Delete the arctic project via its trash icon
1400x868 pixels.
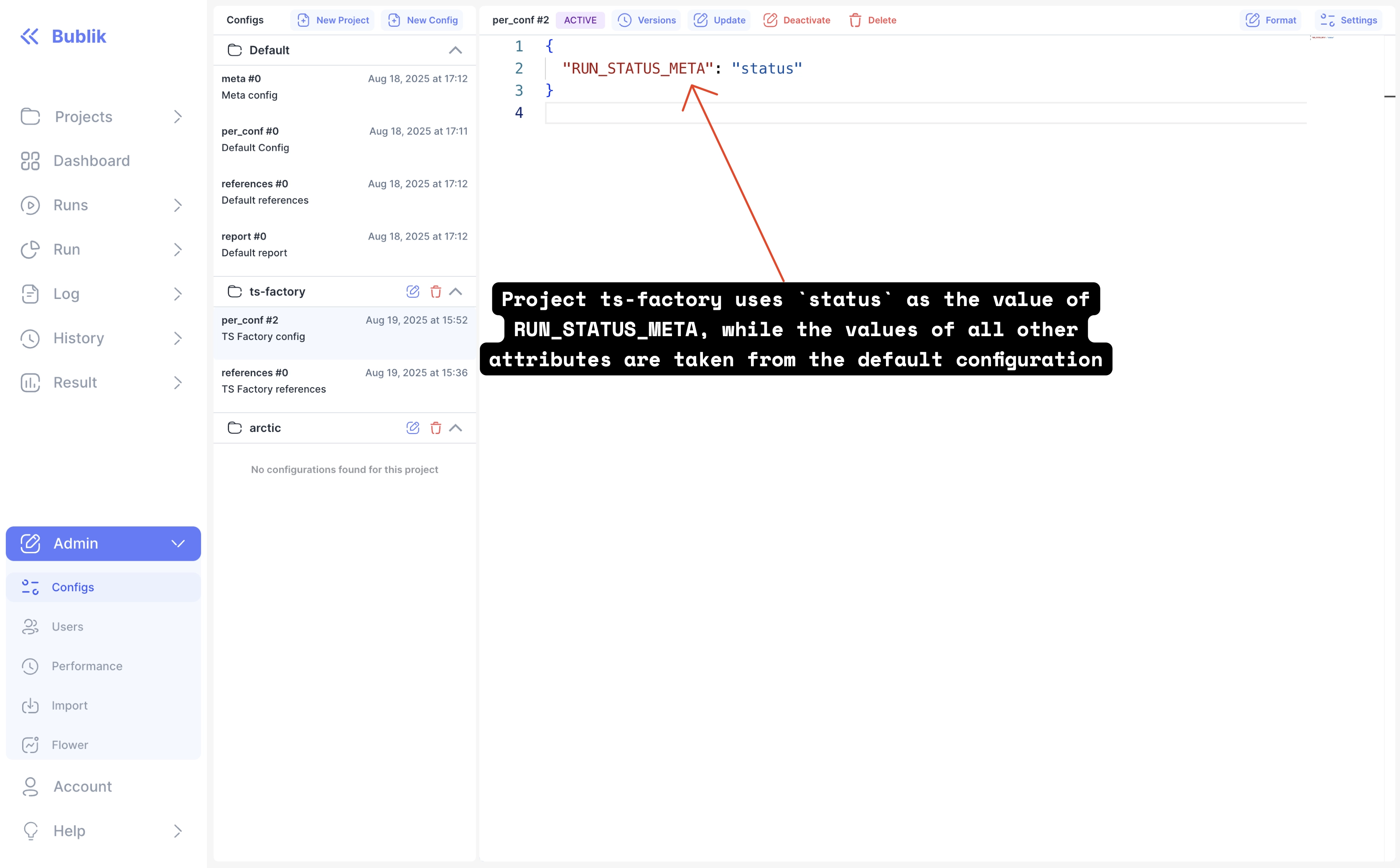(436, 428)
